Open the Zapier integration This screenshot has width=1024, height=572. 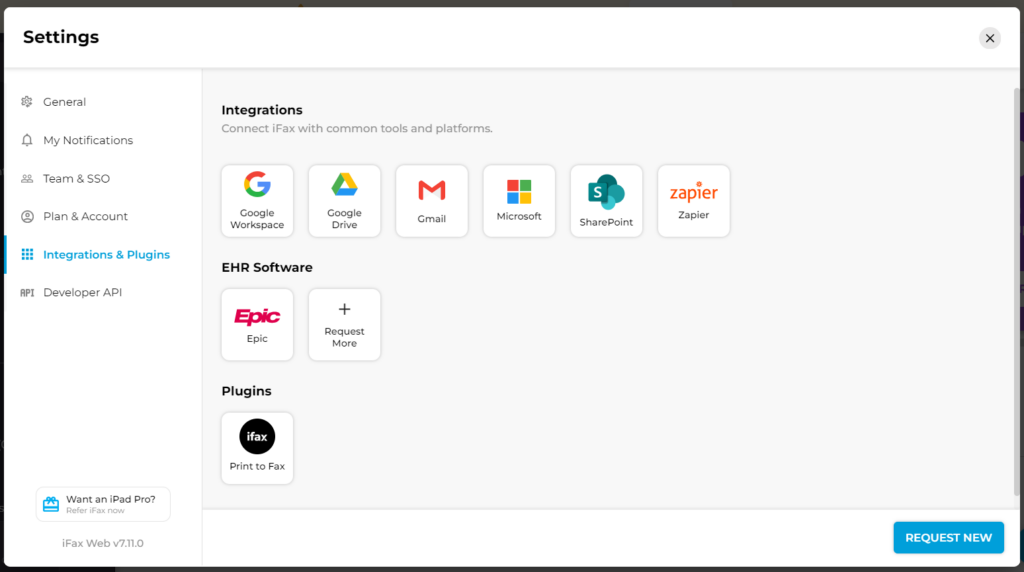tap(694, 201)
